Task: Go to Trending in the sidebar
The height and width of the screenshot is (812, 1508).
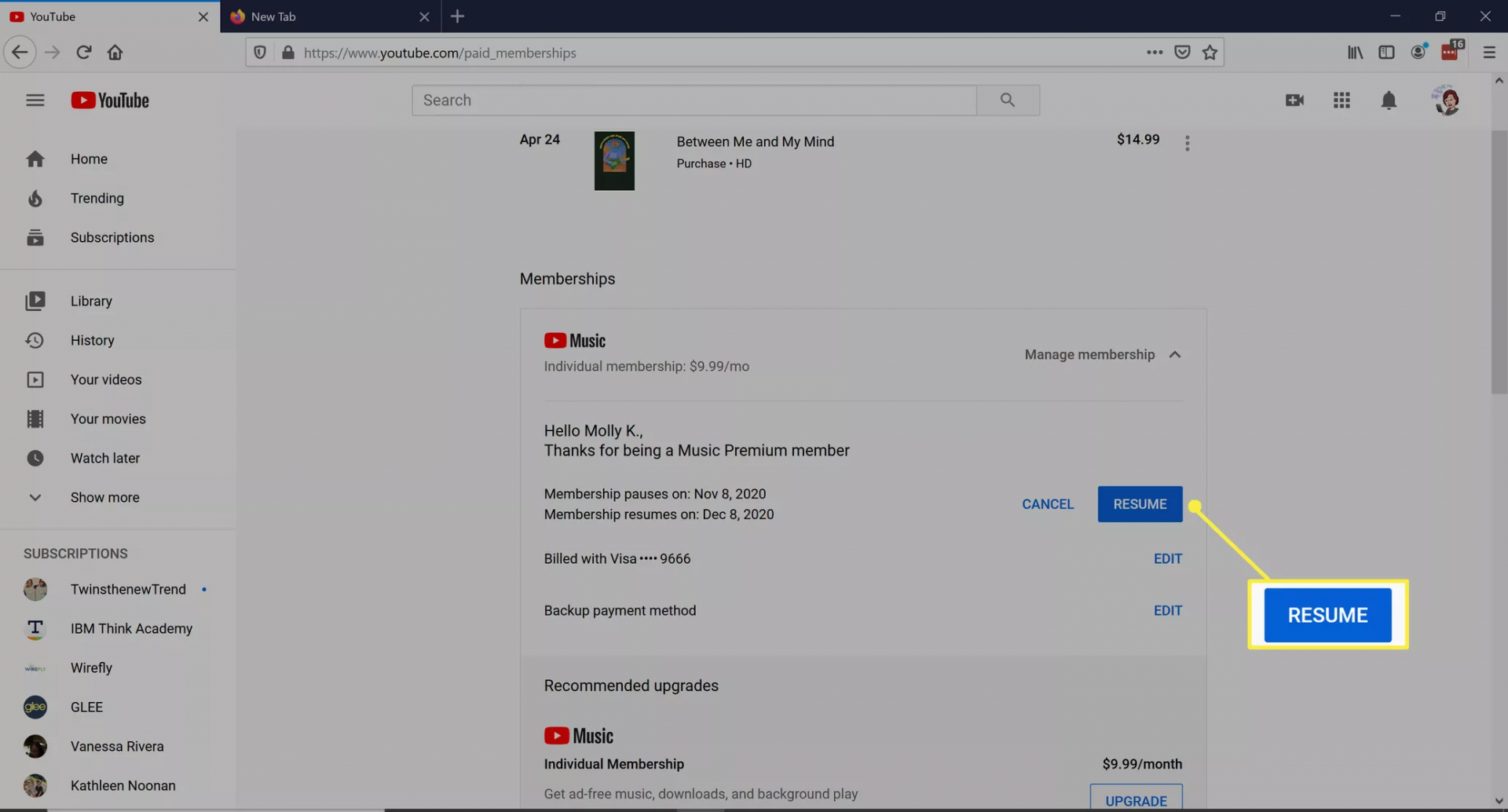Action: [x=97, y=198]
